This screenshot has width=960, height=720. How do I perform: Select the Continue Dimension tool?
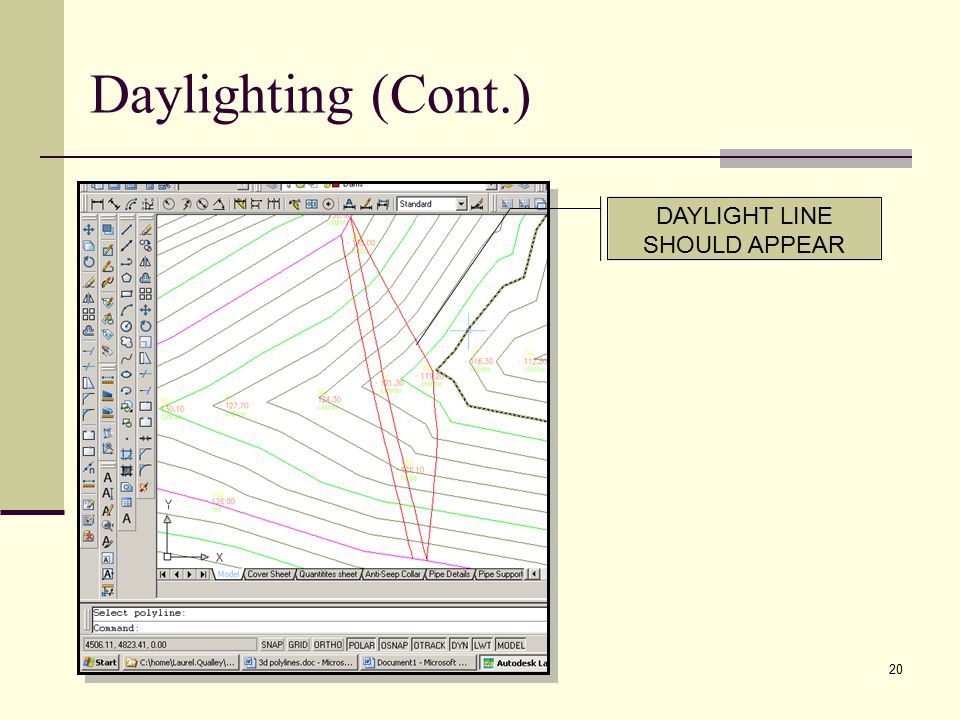273,204
